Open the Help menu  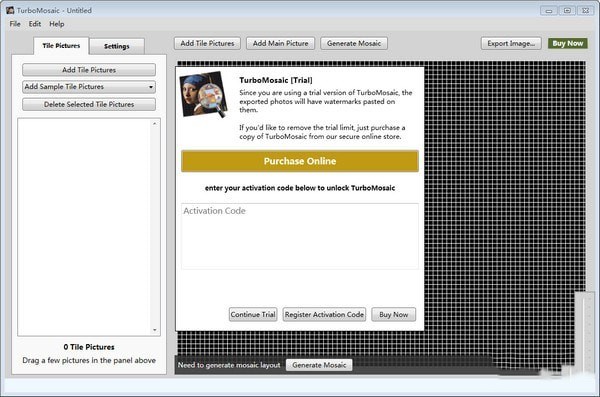coord(57,24)
